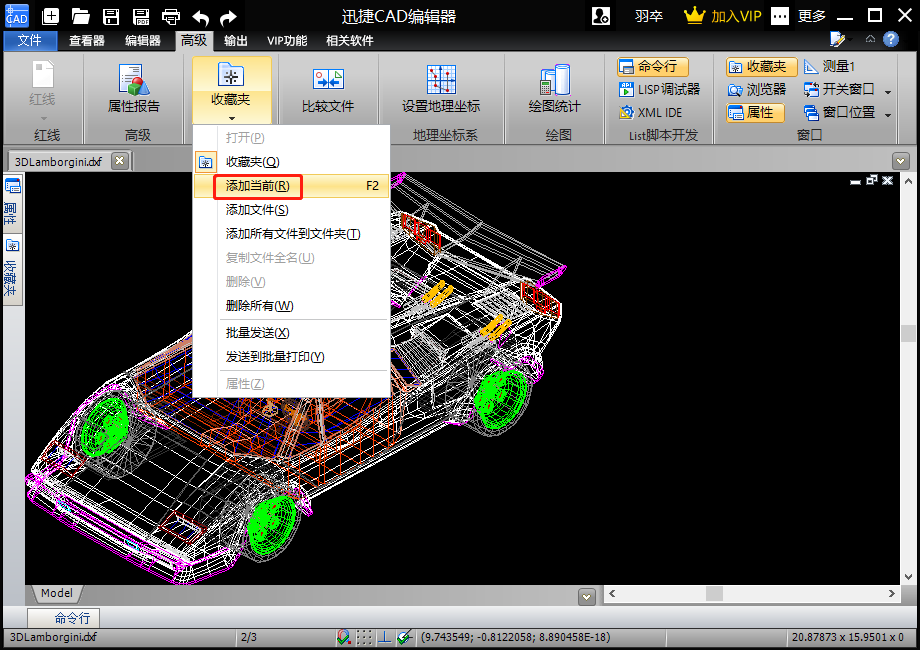This screenshot has width=920, height=650.
Task: Open the 属性 side panel tab
Action: [x=12, y=202]
